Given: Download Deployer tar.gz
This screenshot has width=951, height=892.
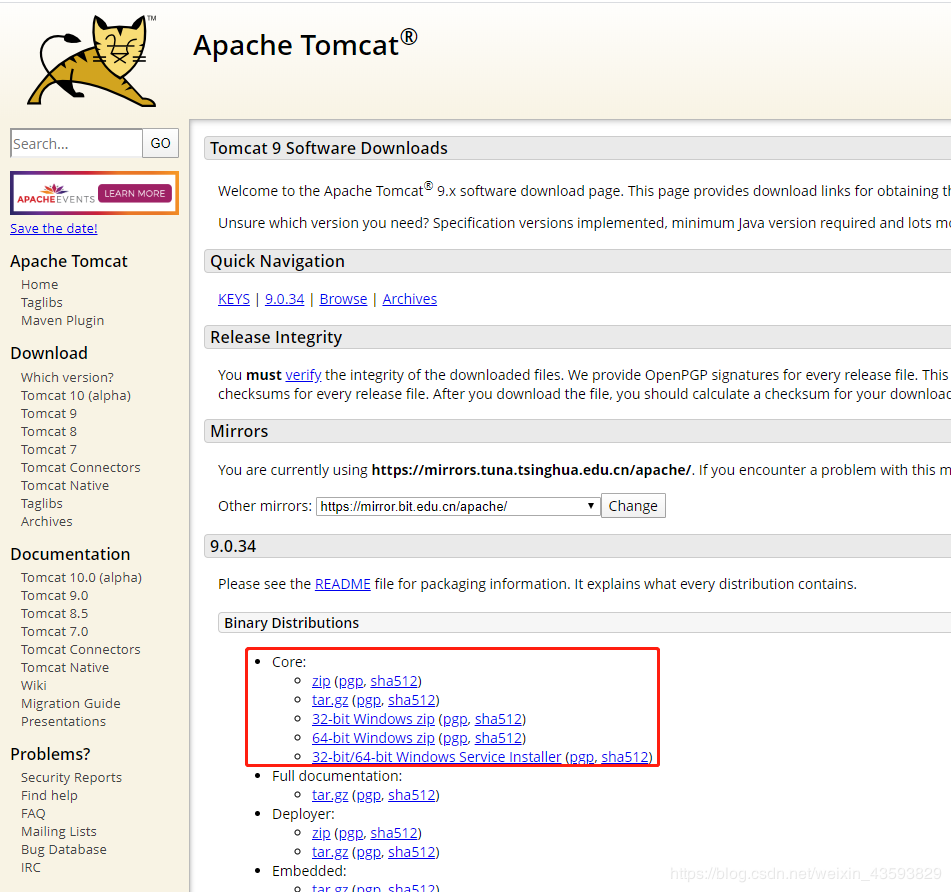Looking at the screenshot, I should click(330, 852).
